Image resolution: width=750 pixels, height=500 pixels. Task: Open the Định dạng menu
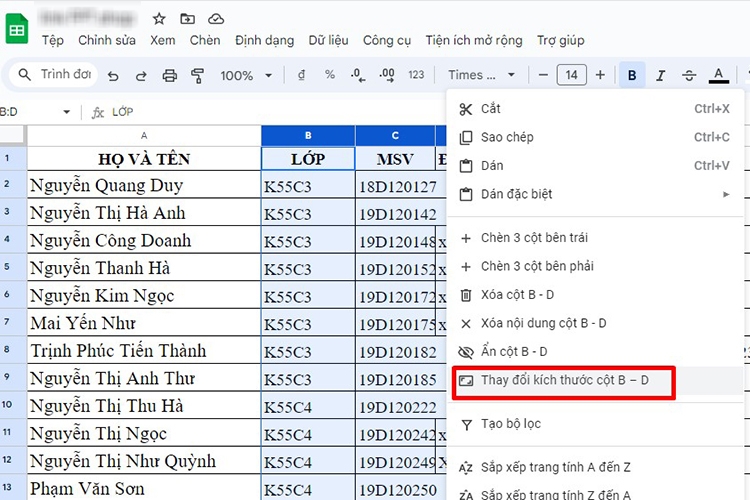[x=265, y=40]
